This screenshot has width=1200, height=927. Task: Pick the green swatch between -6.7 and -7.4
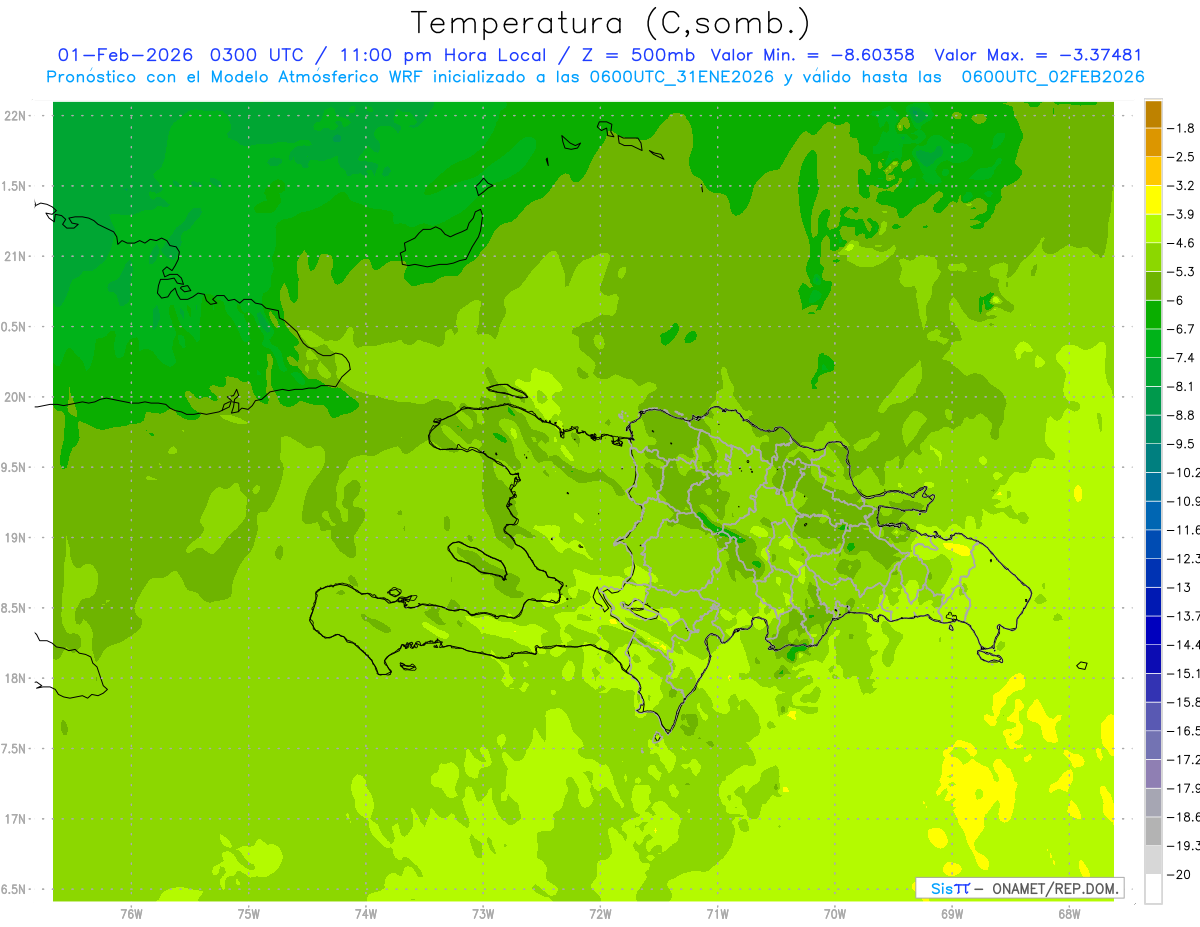pos(1153,343)
